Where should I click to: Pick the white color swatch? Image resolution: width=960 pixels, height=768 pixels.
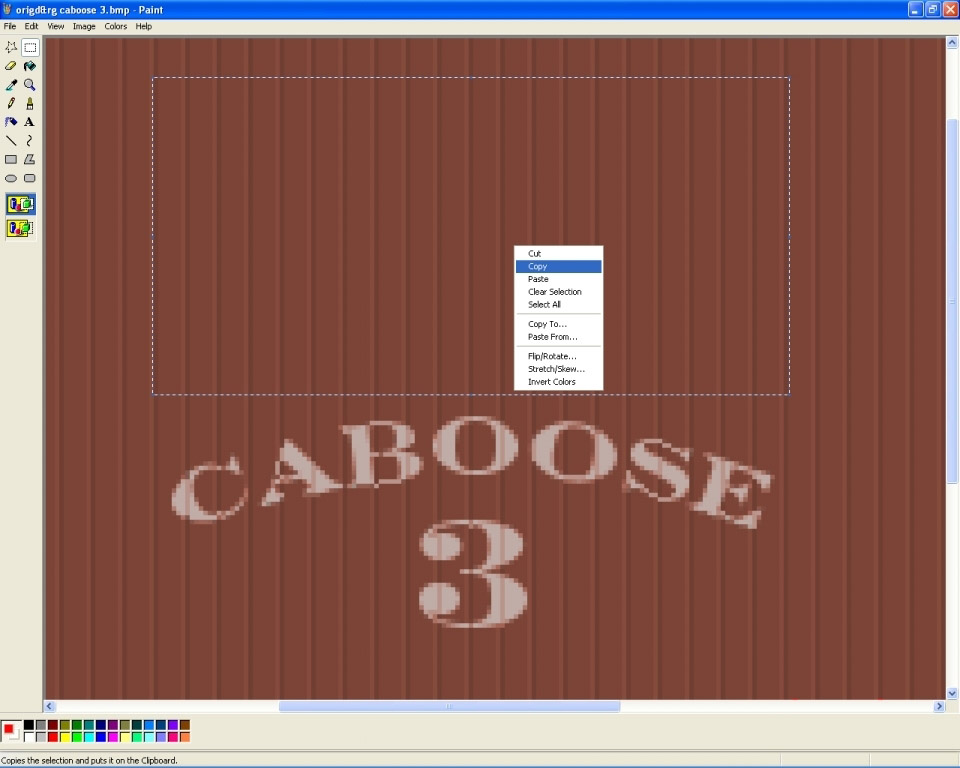coord(29,737)
